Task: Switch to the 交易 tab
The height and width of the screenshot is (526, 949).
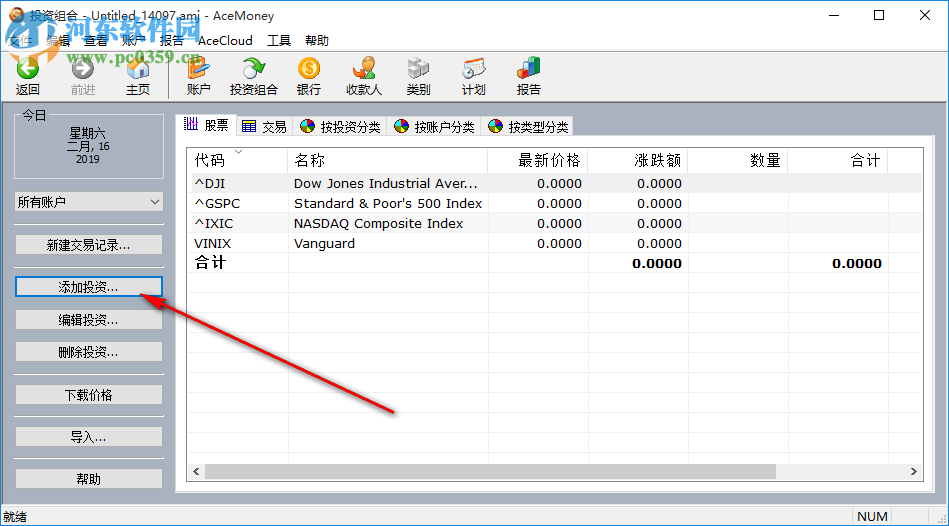Action: [x=264, y=127]
